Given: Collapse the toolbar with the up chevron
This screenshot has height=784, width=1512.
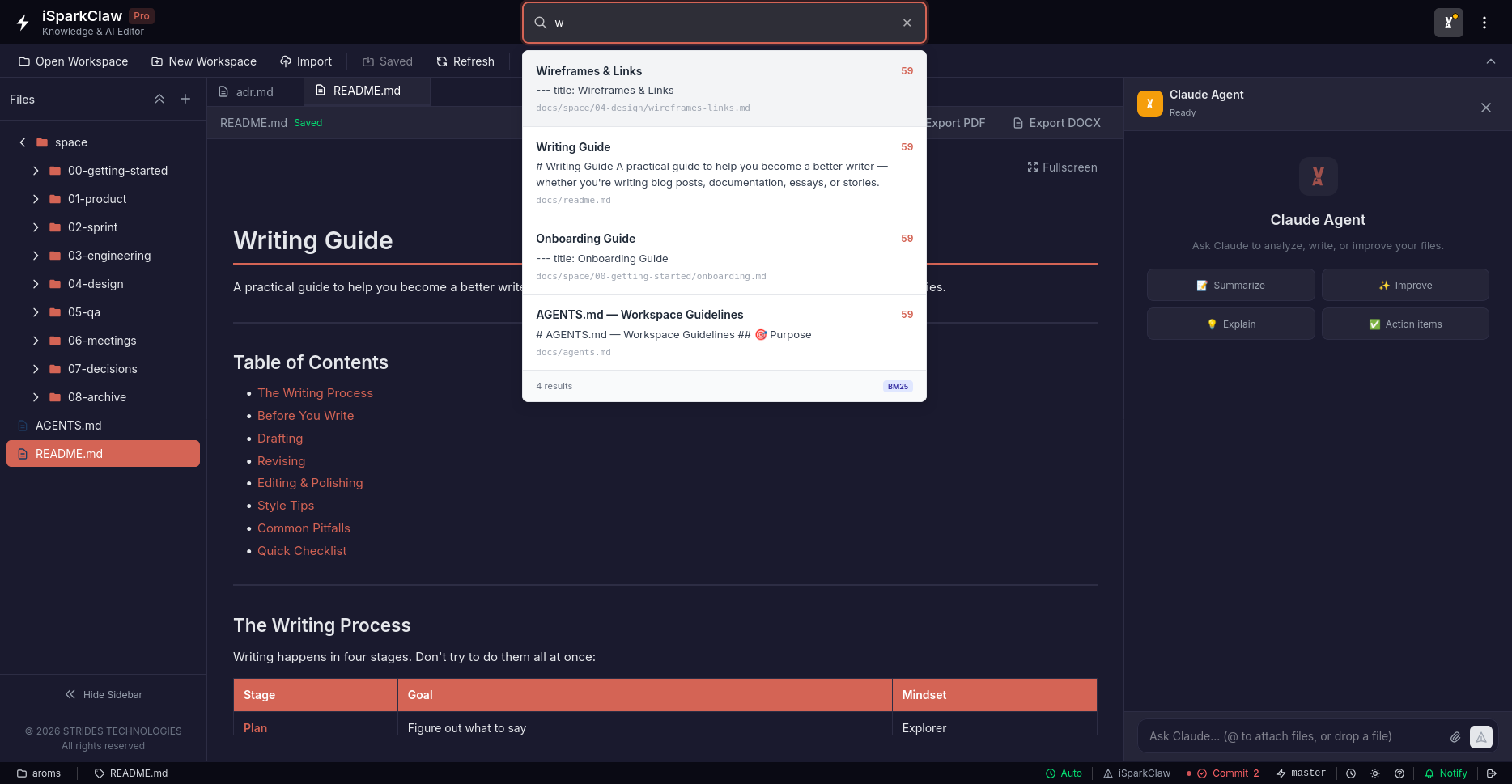Looking at the screenshot, I should [x=1490, y=61].
